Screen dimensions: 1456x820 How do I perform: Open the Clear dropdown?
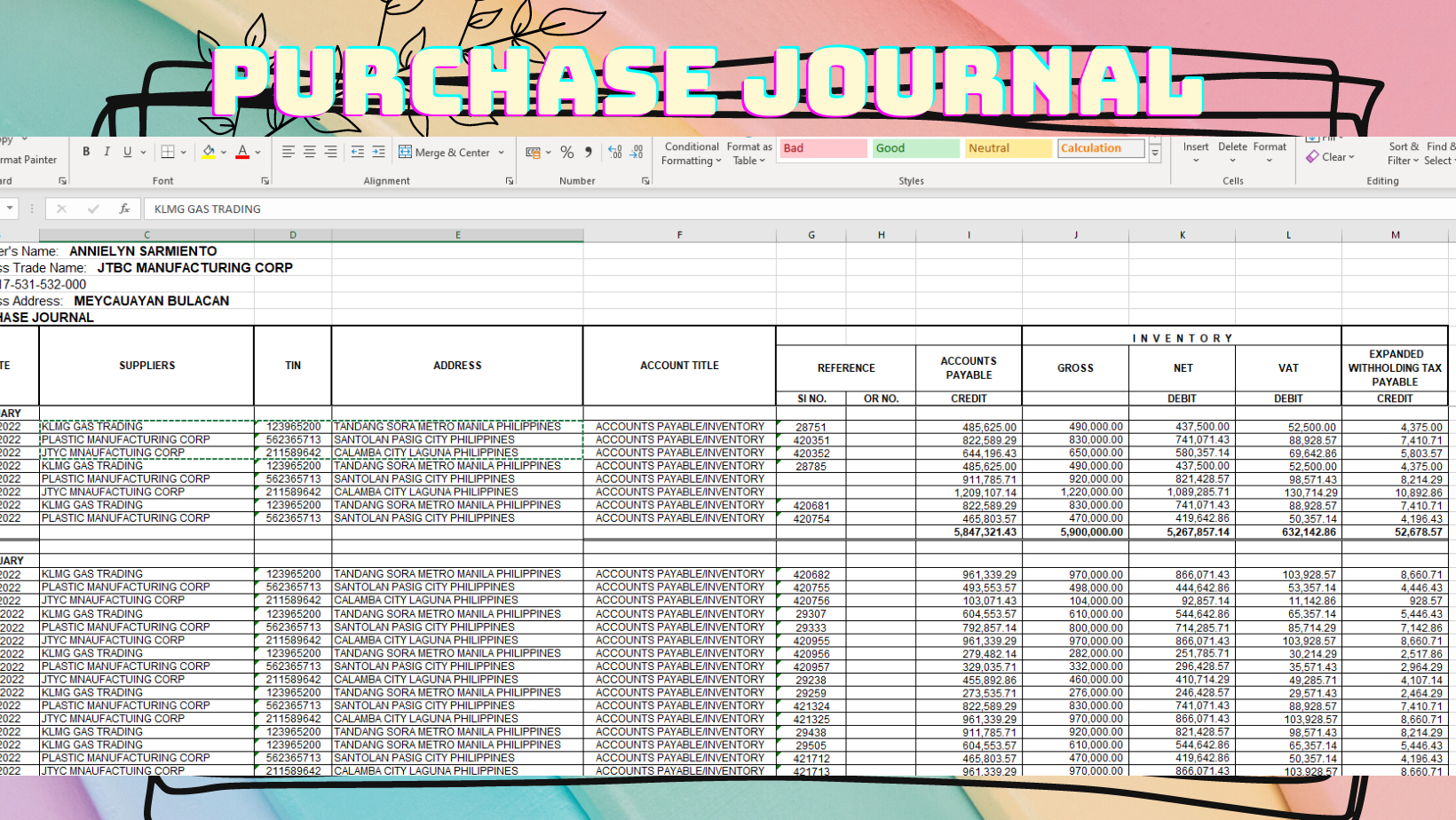click(1330, 157)
